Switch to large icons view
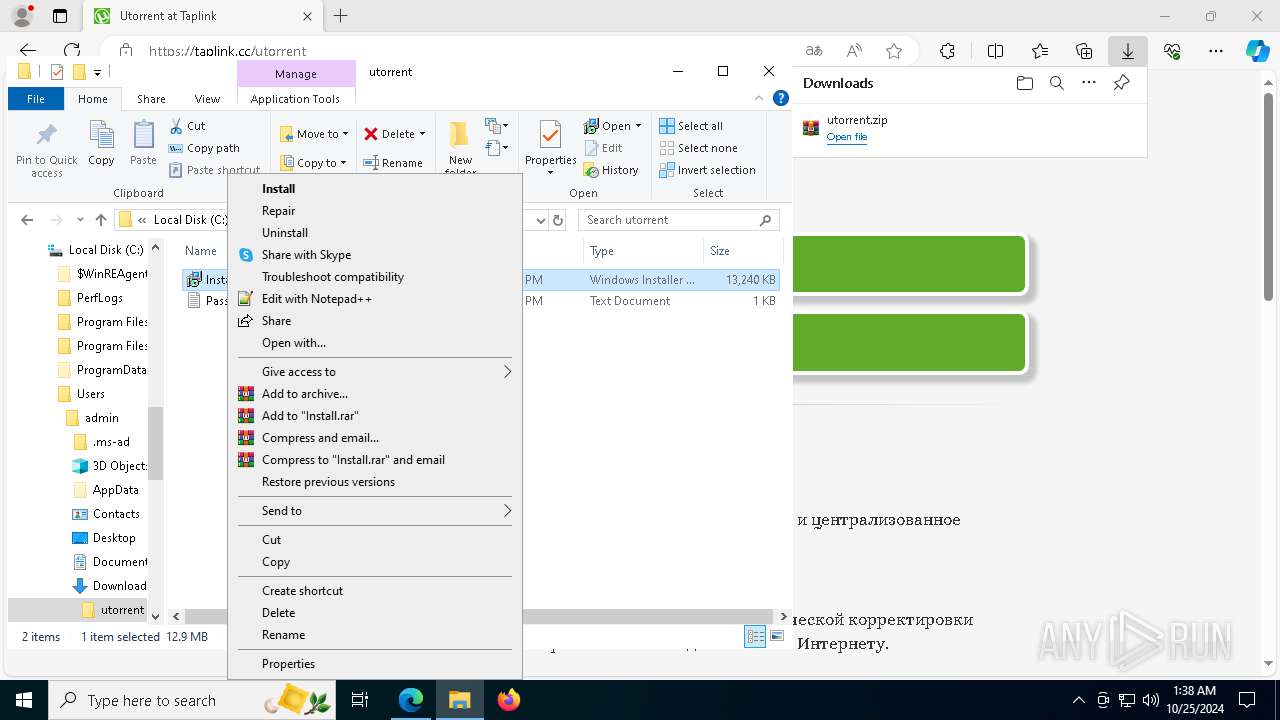 pos(777,637)
